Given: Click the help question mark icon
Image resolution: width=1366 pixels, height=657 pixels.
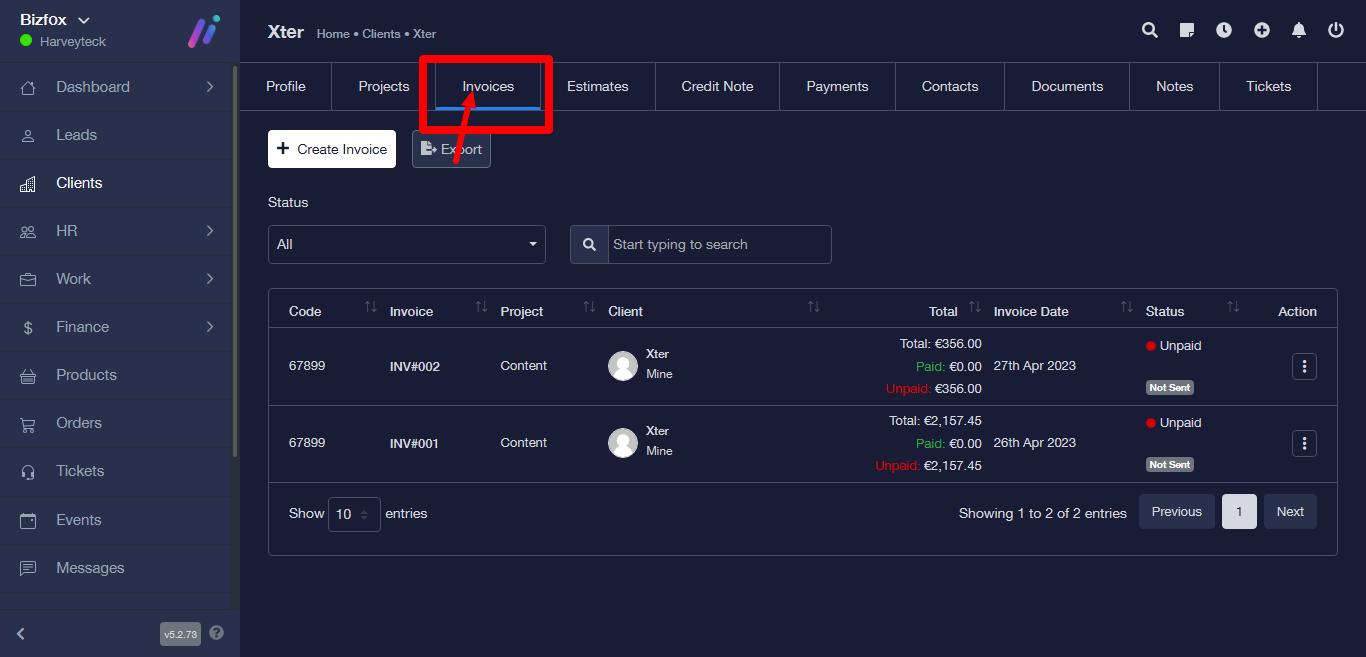Looking at the screenshot, I should (x=217, y=633).
